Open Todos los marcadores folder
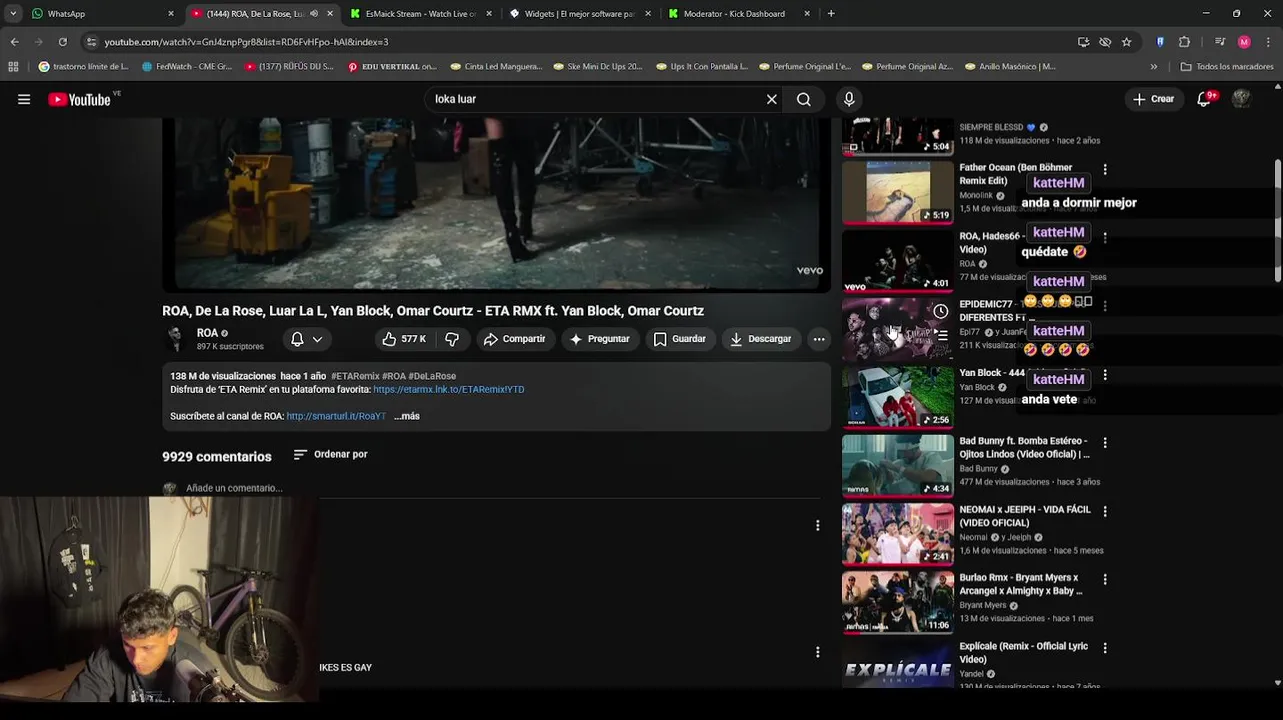Viewport: 1283px width, 720px height. coord(1226,67)
